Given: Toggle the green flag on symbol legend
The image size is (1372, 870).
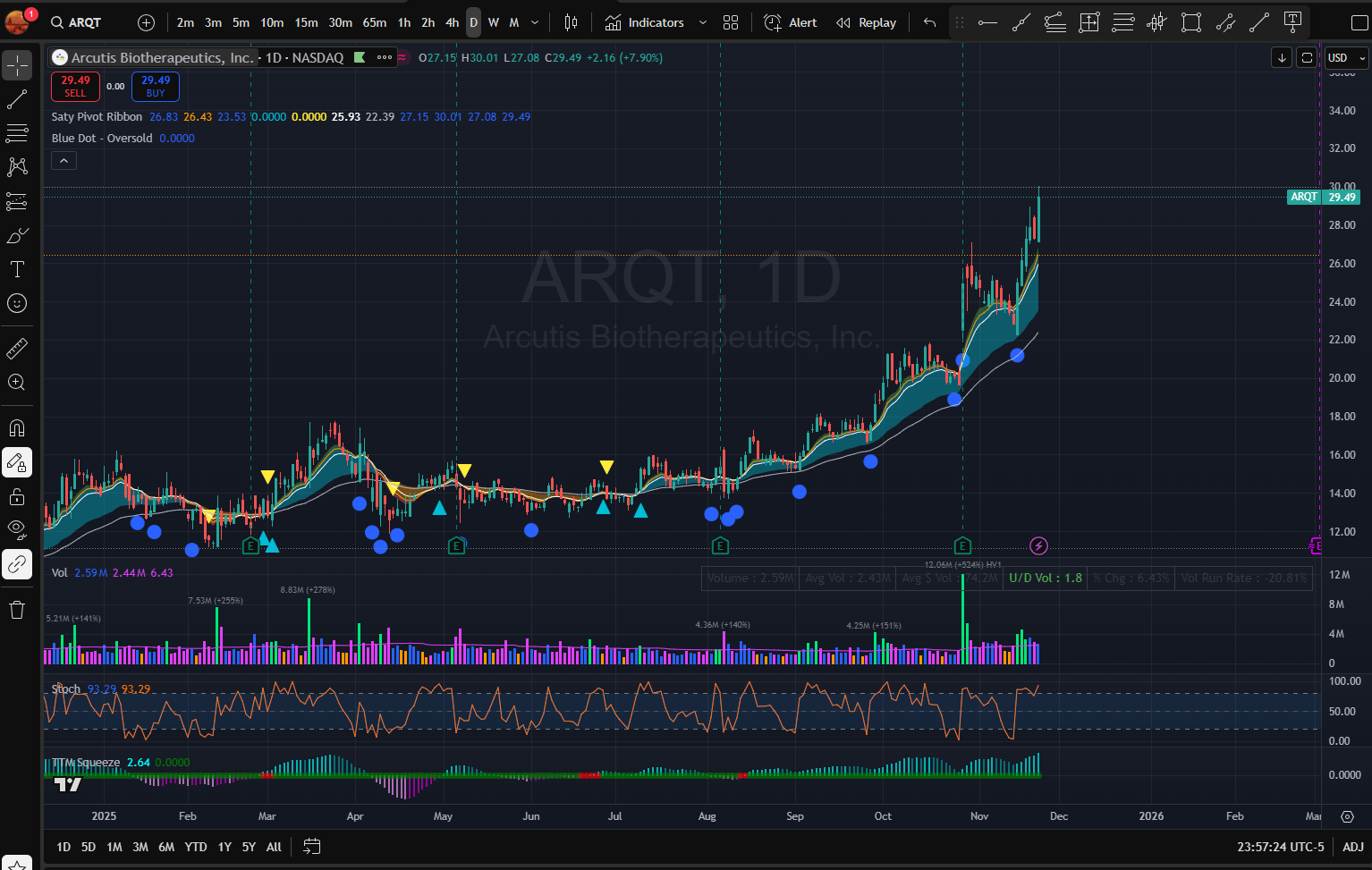Looking at the screenshot, I should coord(360,57).
